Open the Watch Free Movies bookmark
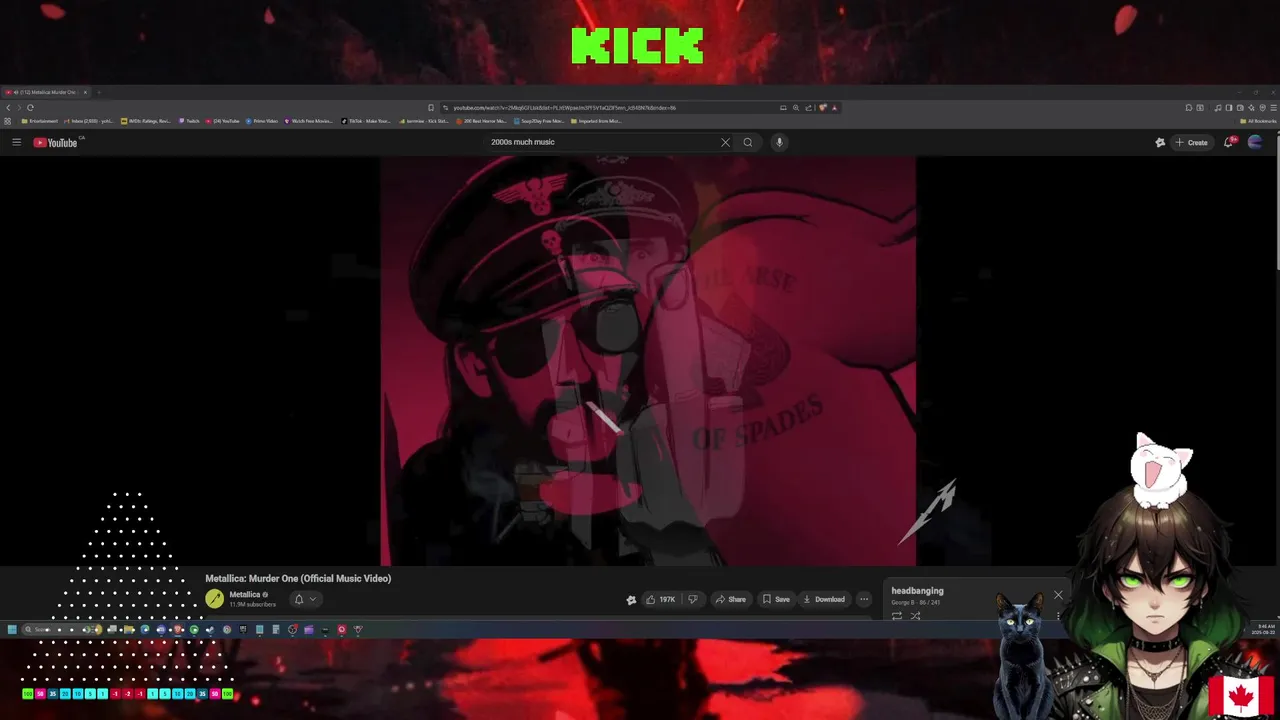This screenshot has width=1280, height=720. [x=309, y=121]
